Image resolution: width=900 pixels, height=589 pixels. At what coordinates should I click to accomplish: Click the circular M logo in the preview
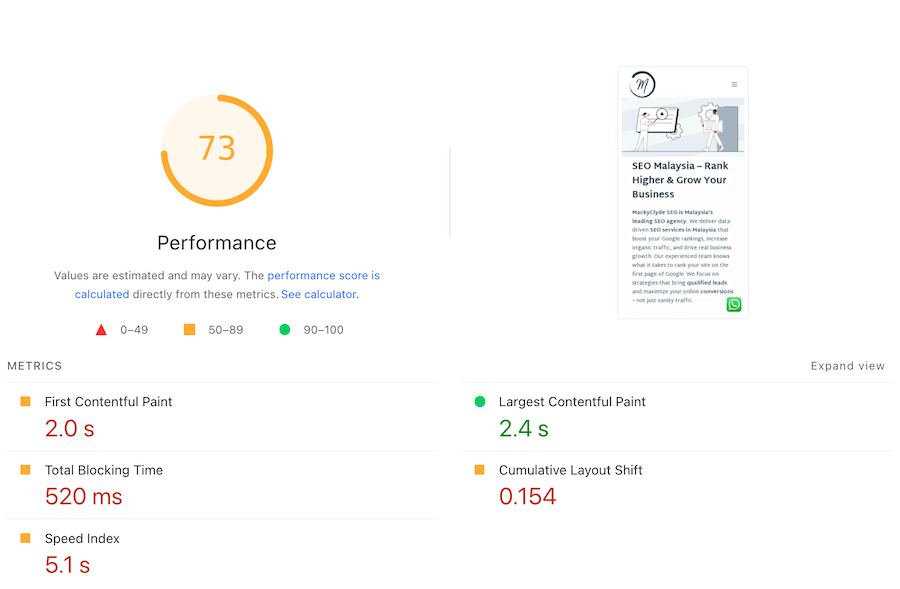click(x=643, y=84)
